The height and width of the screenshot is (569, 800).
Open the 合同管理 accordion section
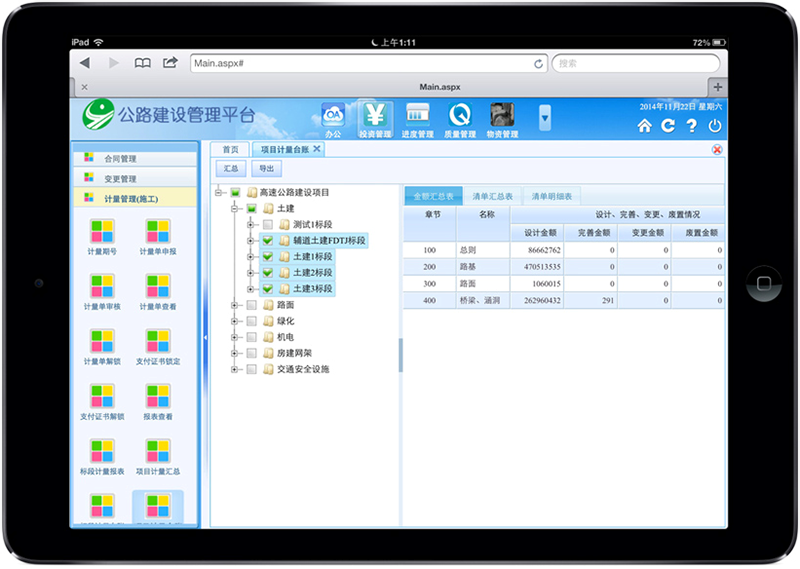coord(135,159)
